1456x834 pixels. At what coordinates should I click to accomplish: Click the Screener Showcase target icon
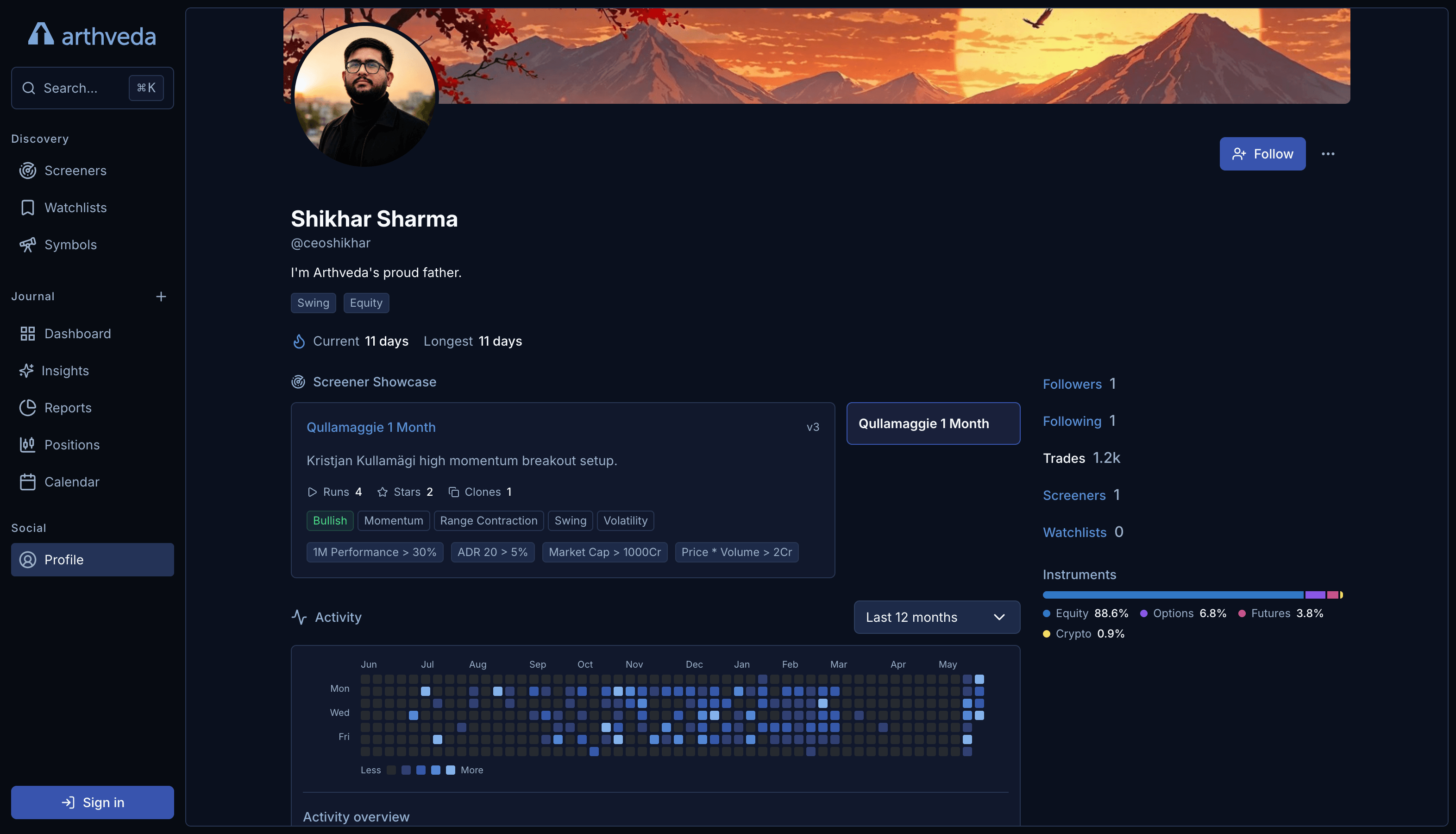coord(298,381)
